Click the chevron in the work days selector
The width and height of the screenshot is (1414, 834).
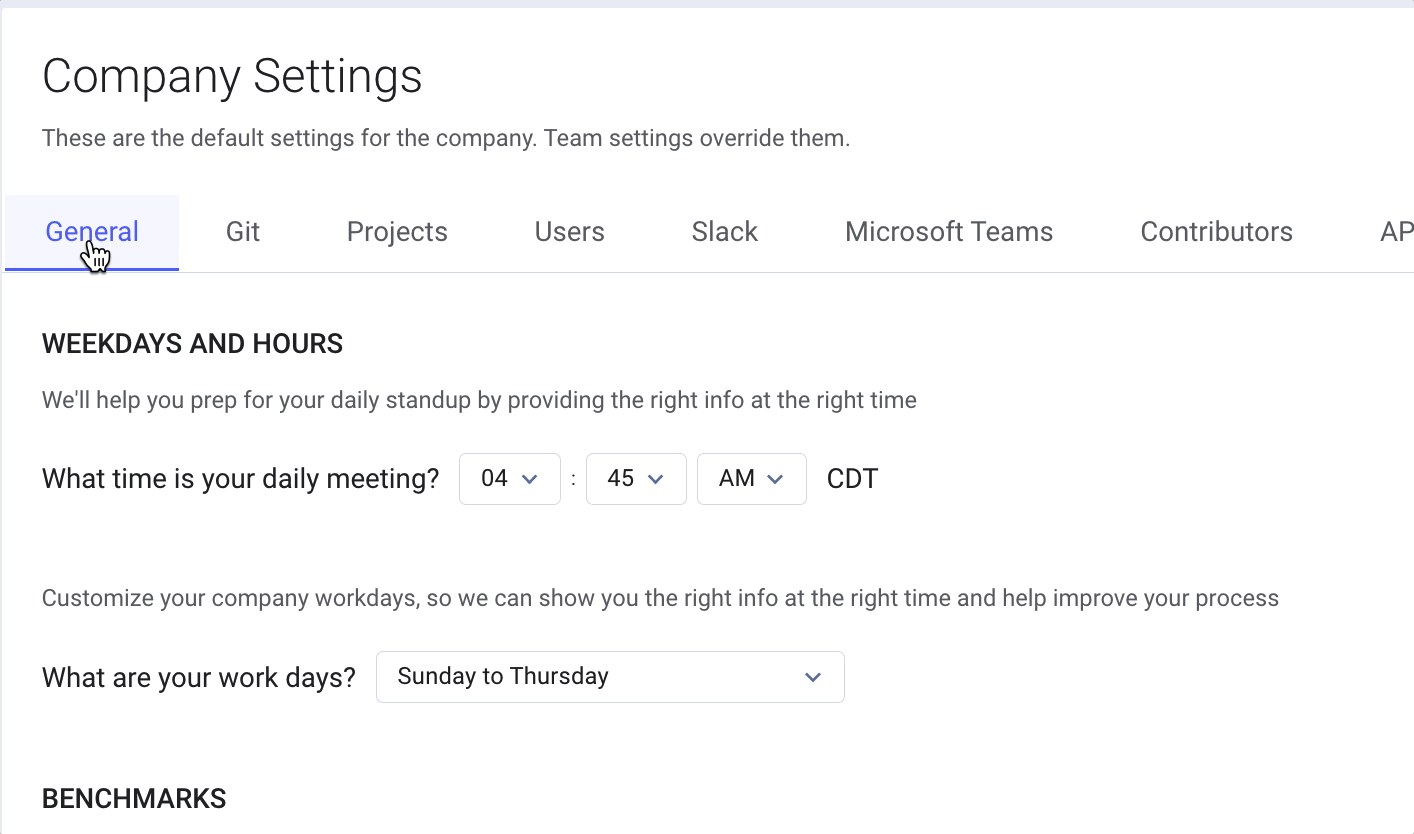[x=813, y=677]
